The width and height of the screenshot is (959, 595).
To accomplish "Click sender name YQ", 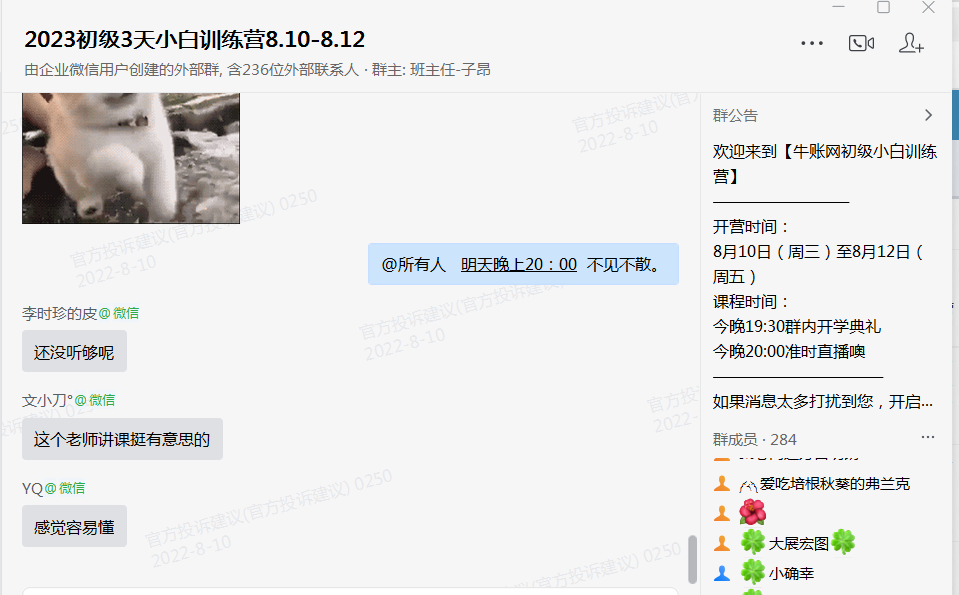I will pyautogui.click(x=32, y=489).
